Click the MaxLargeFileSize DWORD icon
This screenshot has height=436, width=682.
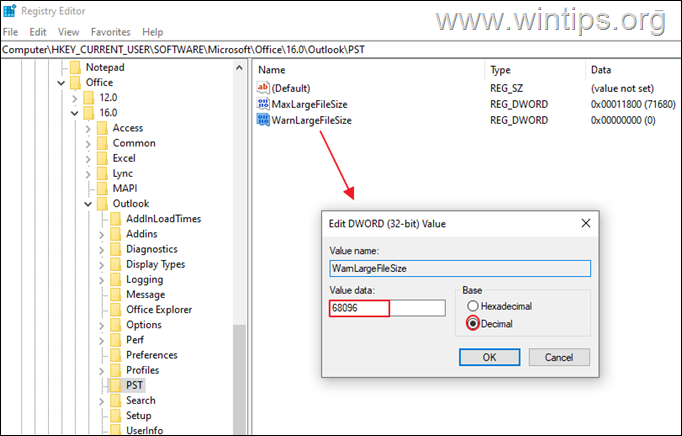263,104
